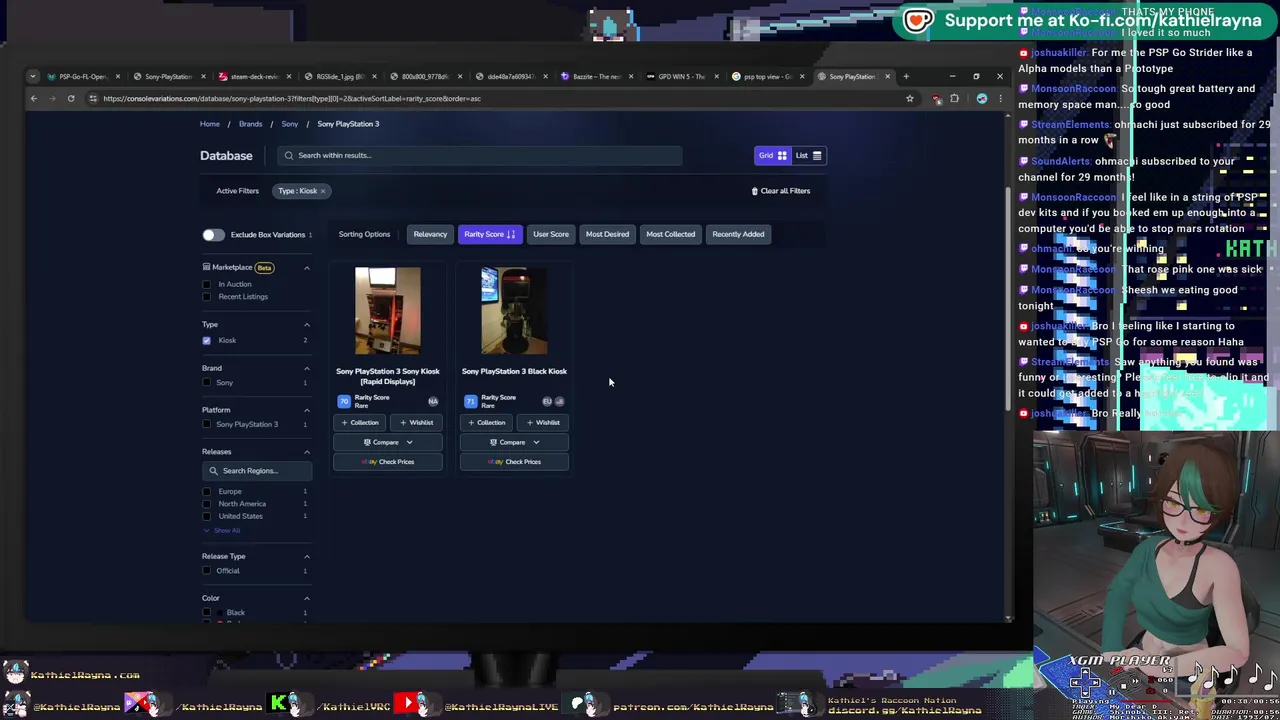Screen dimensions: 1280x720
Task: Sort results by Most Collected
Action: click(670, 234)
